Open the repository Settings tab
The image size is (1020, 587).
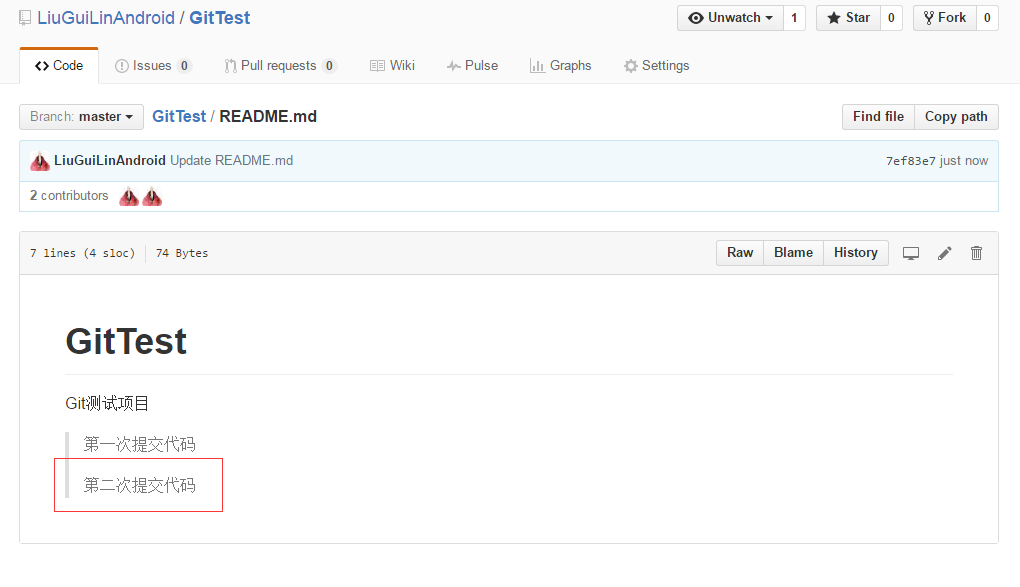point(656,66)
